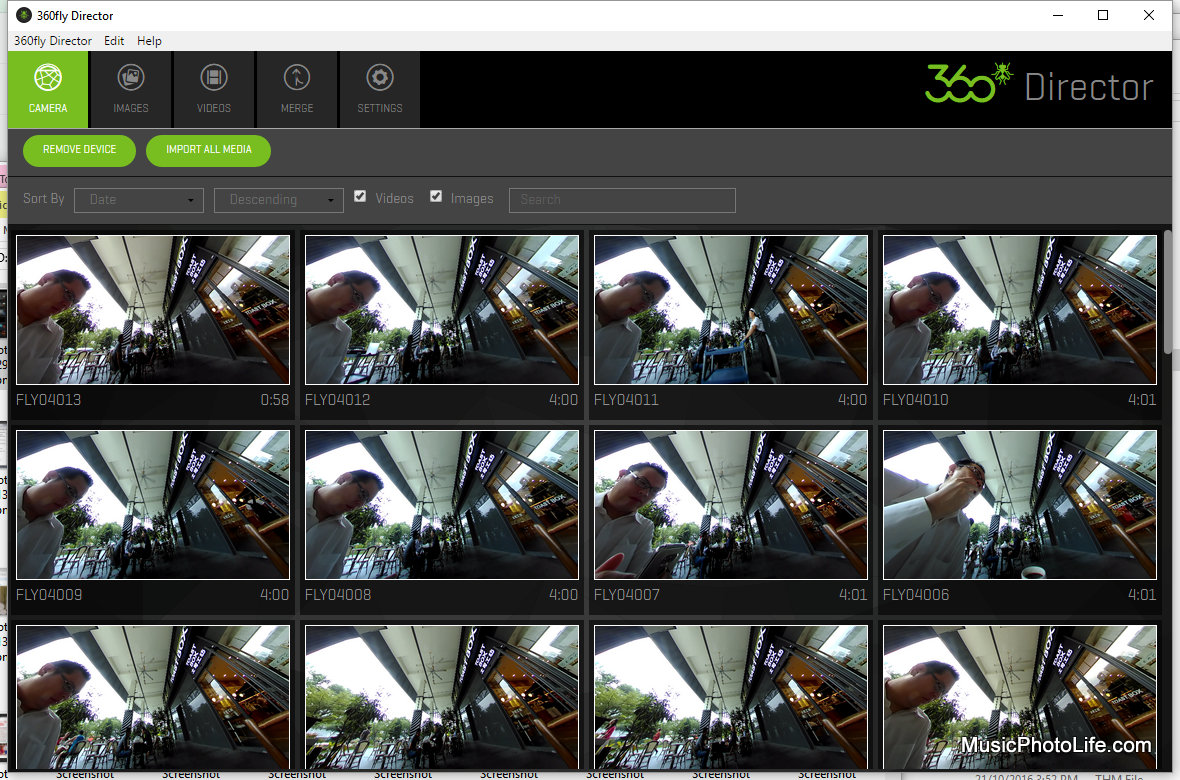Click the FLY04009 file name label

[x=49, y=595]
